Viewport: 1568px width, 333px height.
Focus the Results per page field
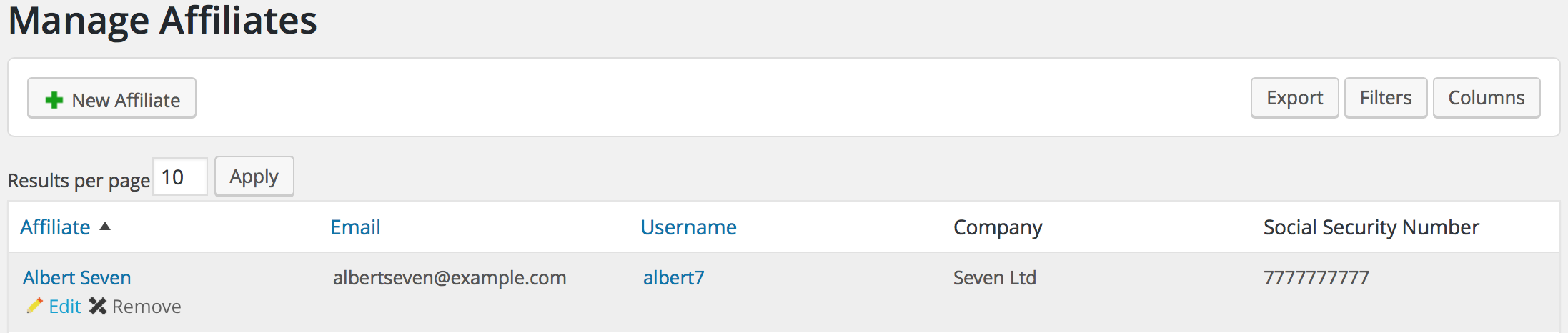click(x=180, y=177)
